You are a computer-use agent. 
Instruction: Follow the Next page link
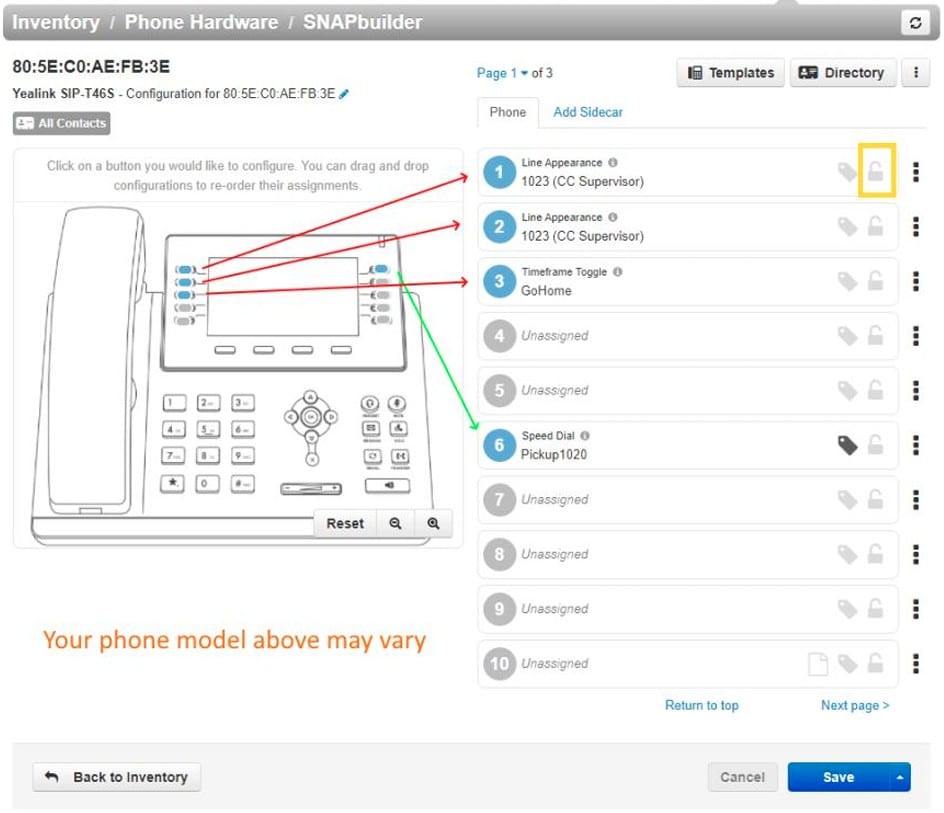pyautogui.click(x=854, y=705)
